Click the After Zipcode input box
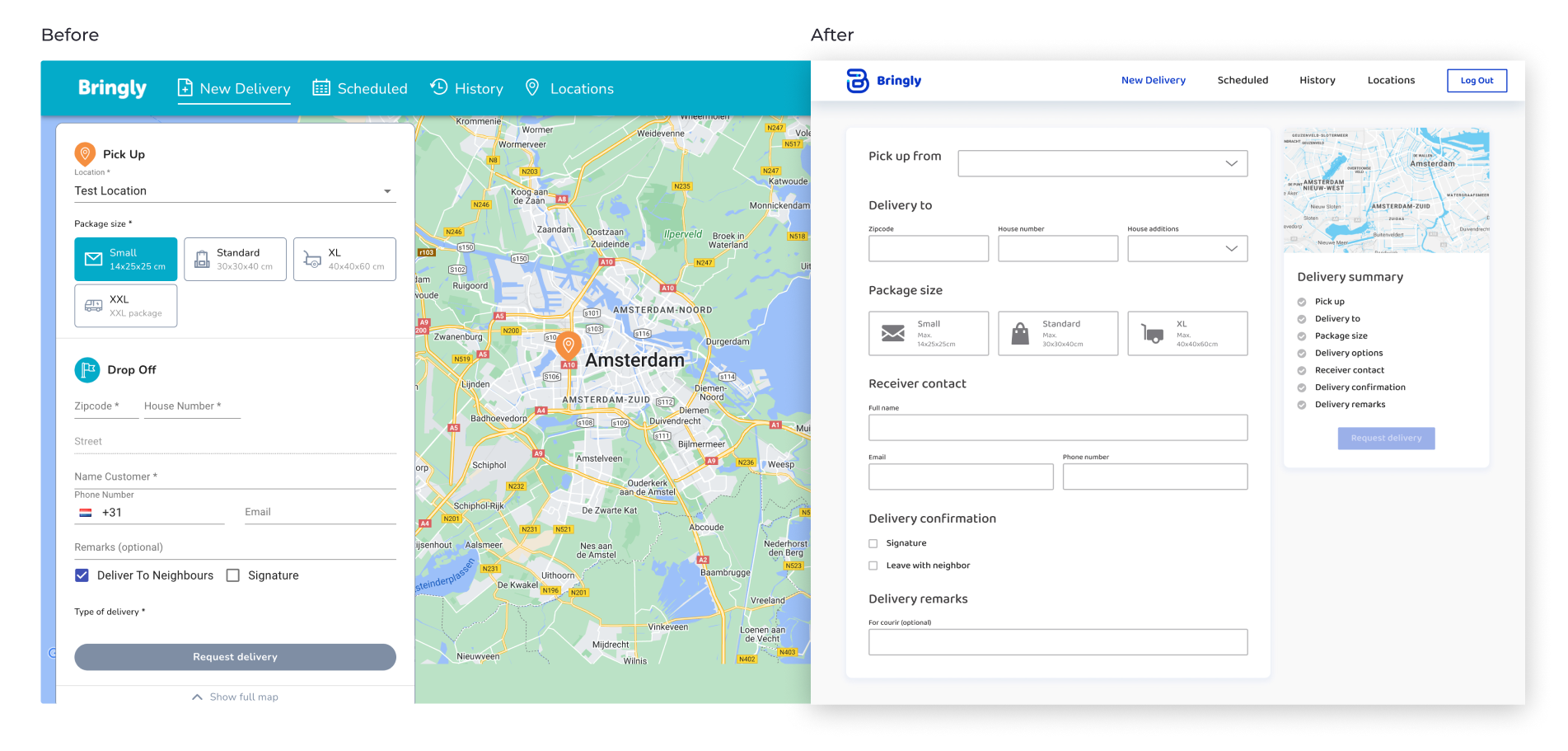The image size is (1568, 751). click(929, 248)
